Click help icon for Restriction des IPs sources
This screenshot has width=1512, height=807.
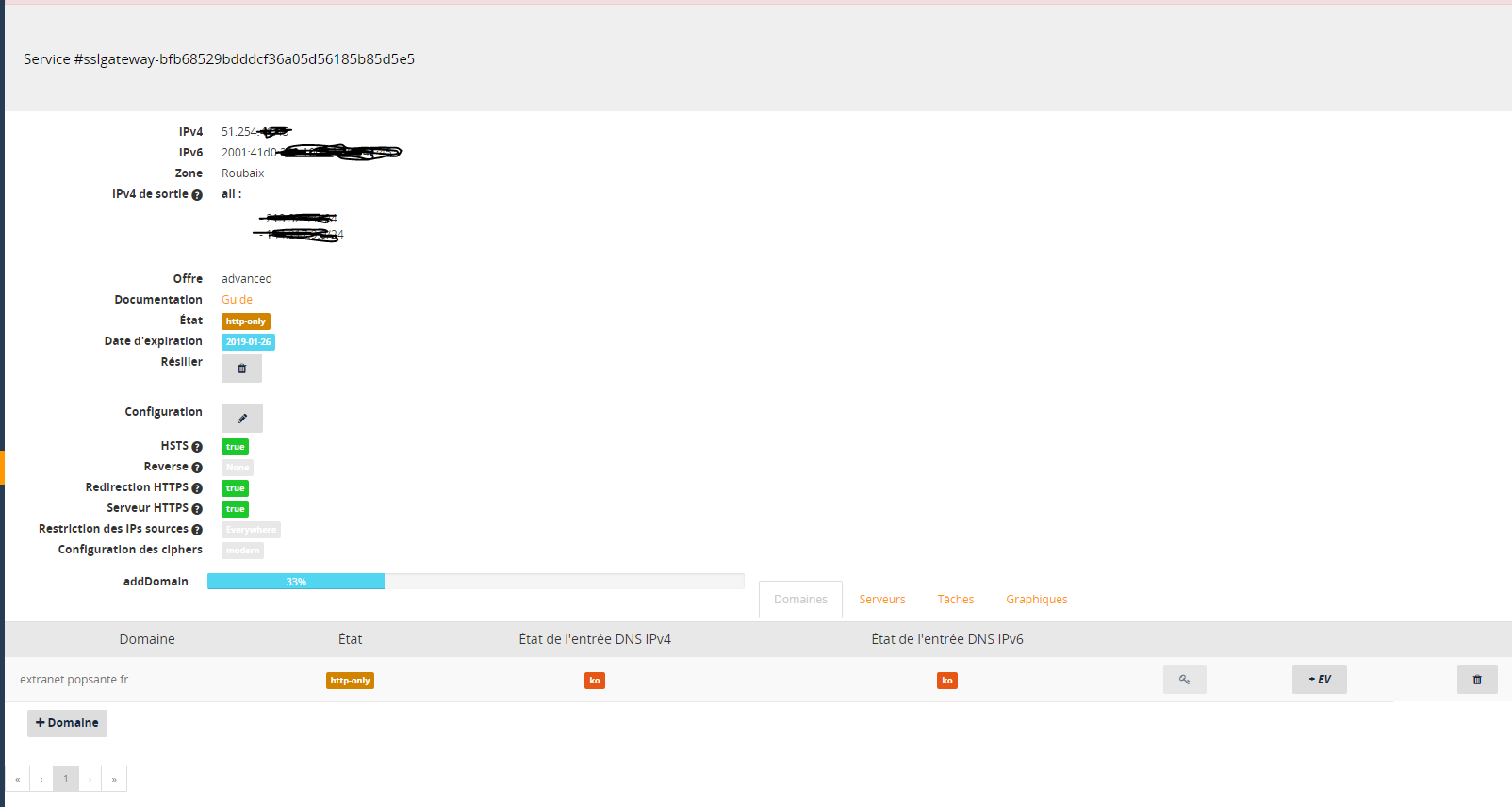[197, 530]
